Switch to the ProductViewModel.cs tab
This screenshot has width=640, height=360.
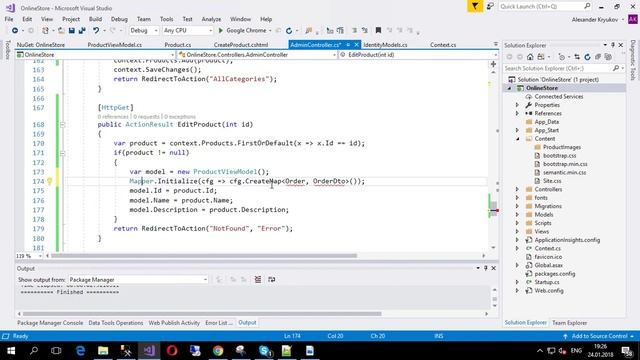(115, 45)
